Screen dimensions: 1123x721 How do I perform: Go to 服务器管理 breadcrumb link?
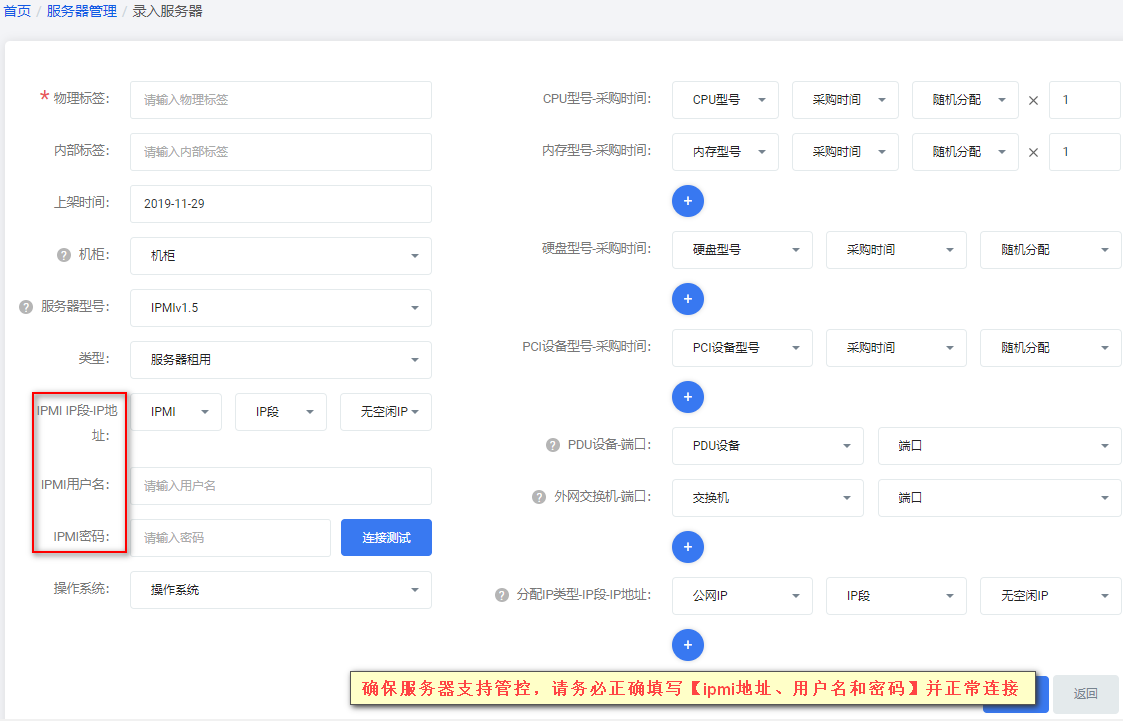pyautogui.click(x=82, y=11)
